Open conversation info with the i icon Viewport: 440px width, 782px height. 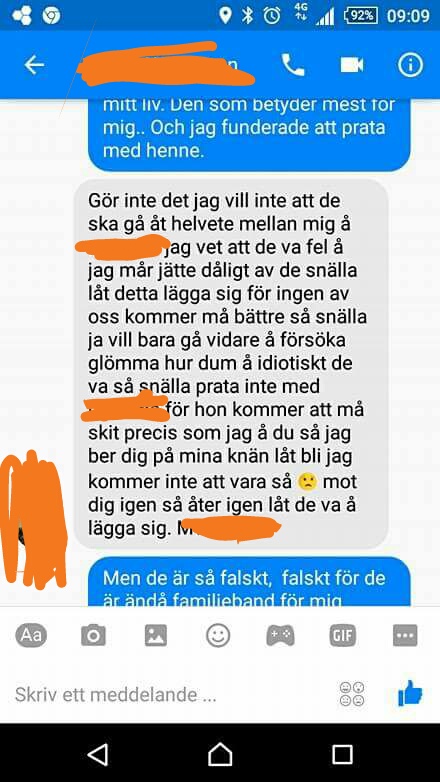pos(411,65)
